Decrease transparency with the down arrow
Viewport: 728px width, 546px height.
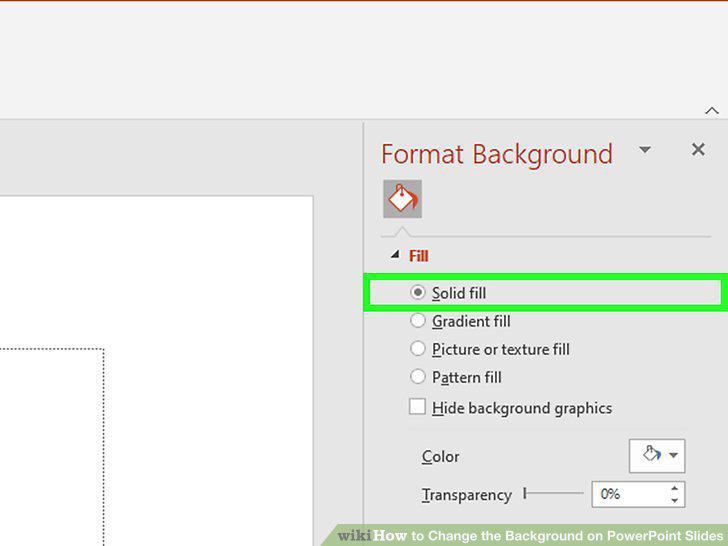click(x=674, y=500)
